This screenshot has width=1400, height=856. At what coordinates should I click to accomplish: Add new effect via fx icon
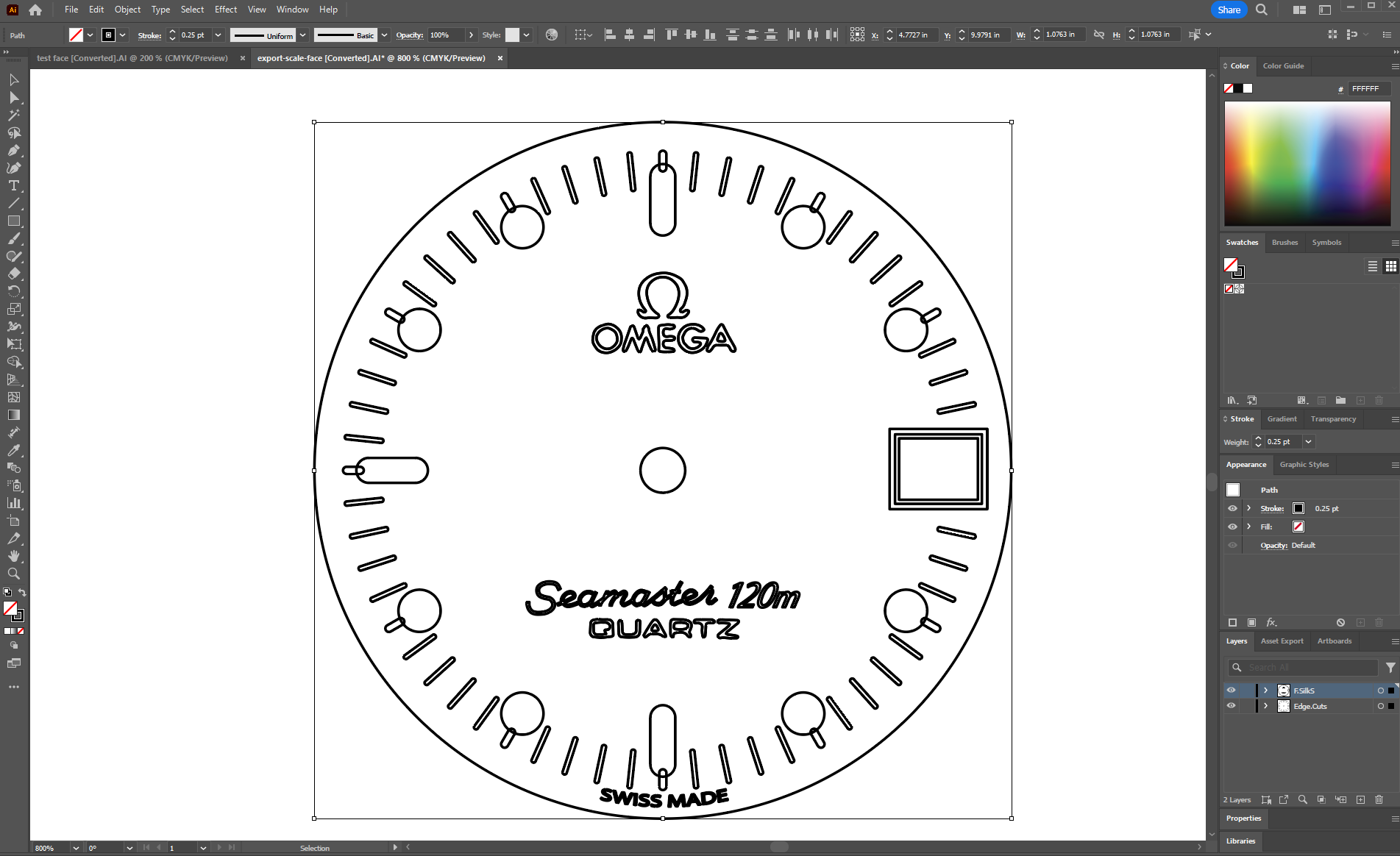pyautogui.click(x=1271, y=622)
